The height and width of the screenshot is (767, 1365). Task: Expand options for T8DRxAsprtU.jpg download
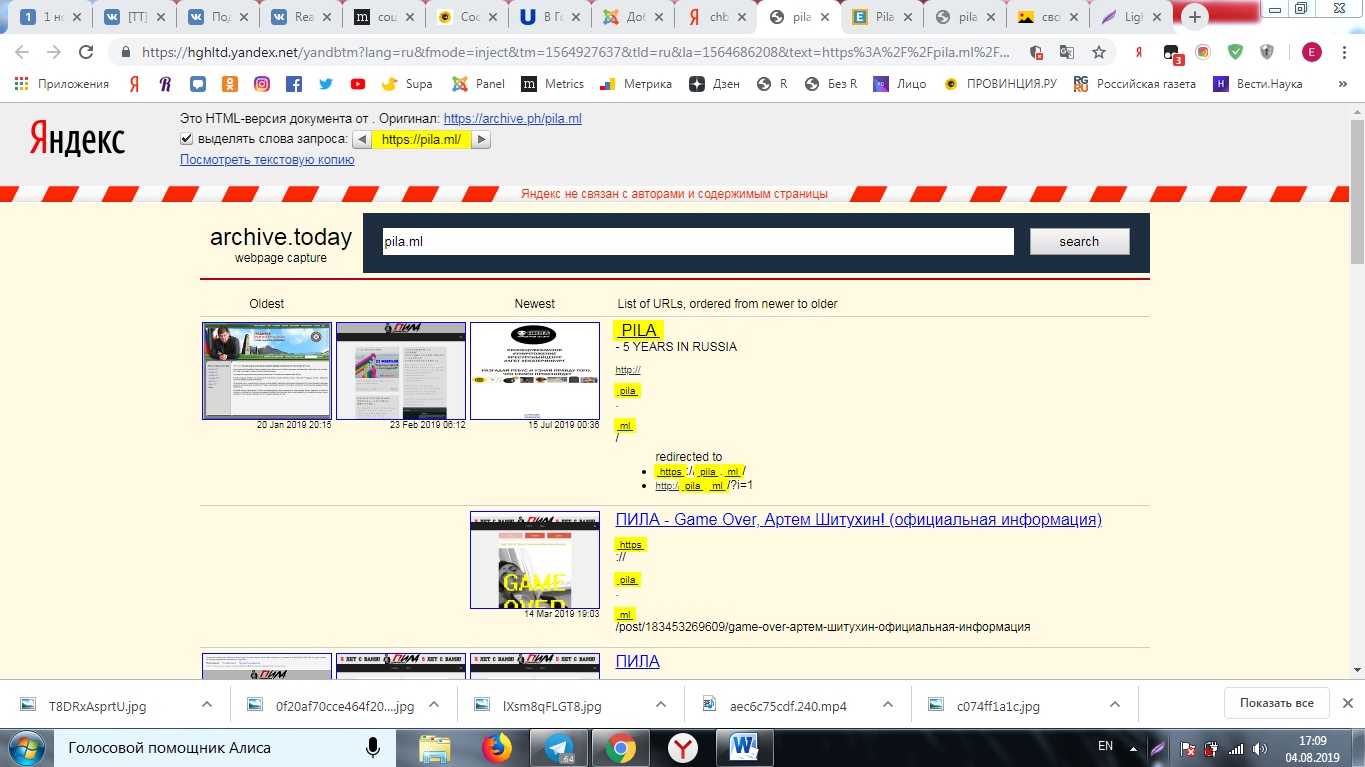[206, 704]
